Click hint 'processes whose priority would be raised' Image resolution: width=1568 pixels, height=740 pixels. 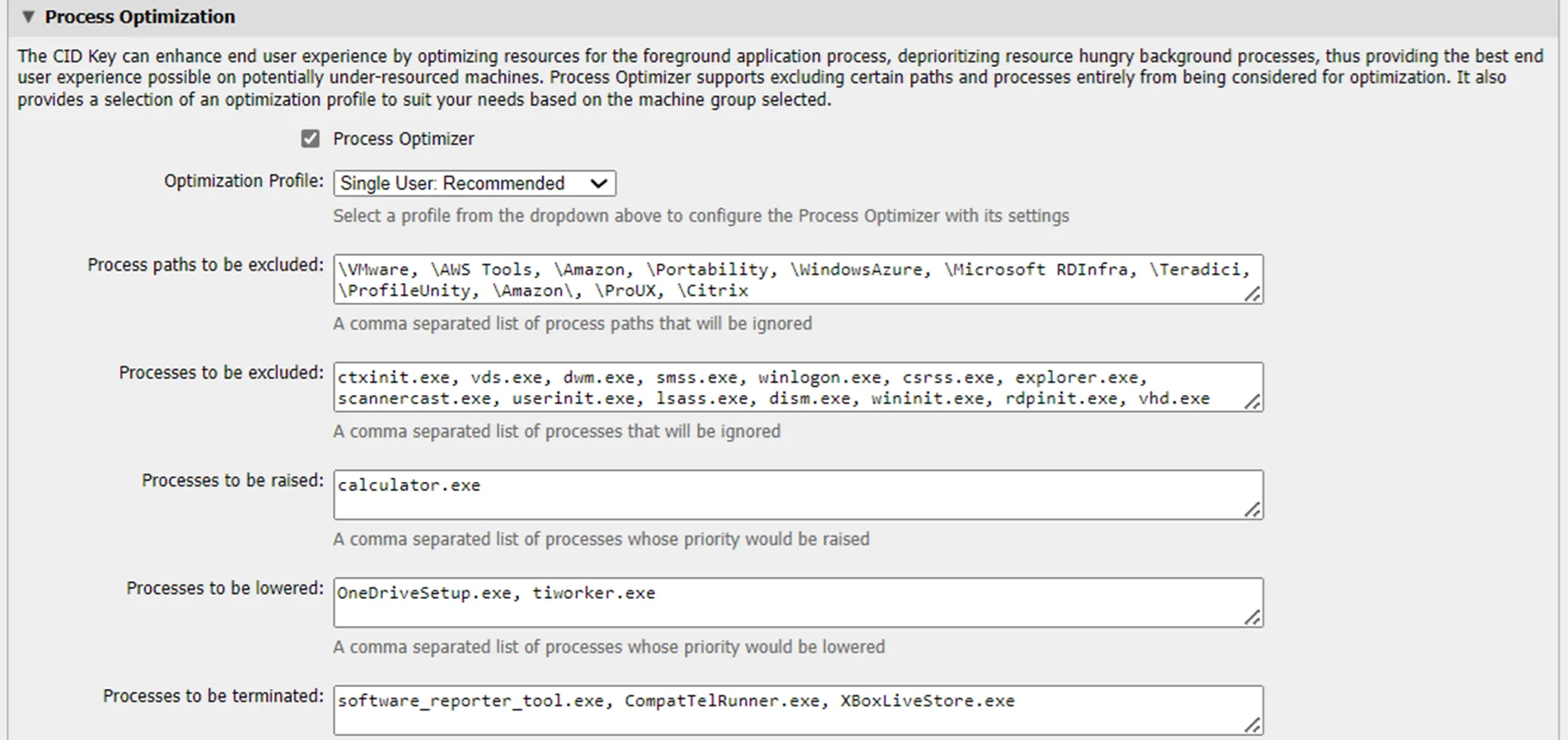(601, 540)
